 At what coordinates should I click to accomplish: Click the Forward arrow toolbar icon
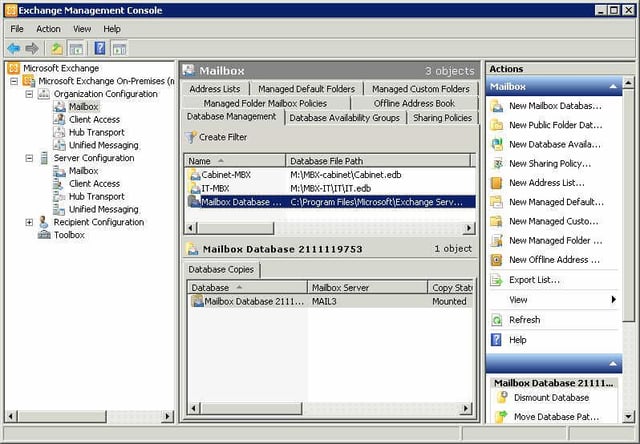point(31,49)
